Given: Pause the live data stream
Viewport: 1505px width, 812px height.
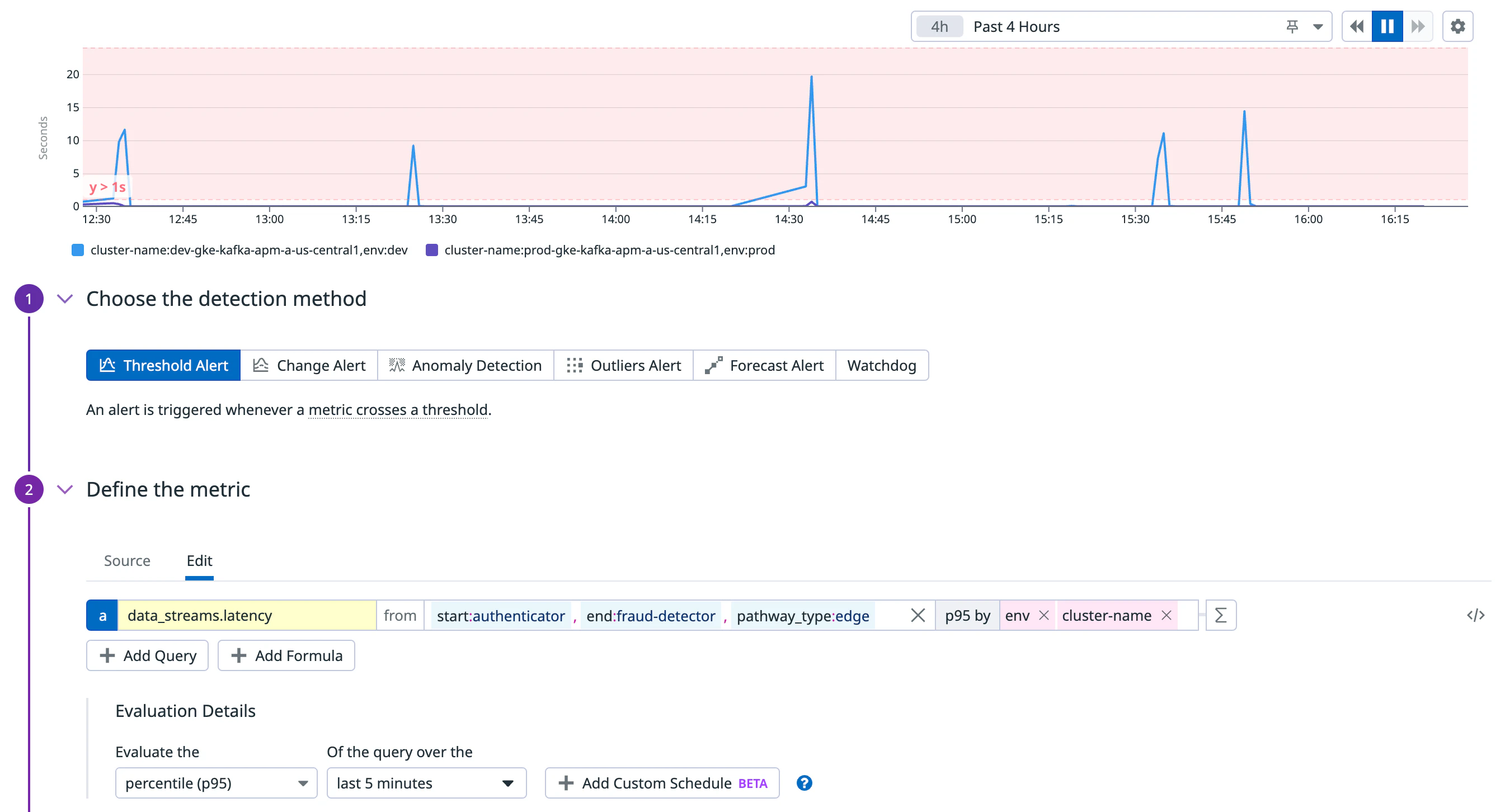Looking at the screenshot, I should pos(1387,26).
